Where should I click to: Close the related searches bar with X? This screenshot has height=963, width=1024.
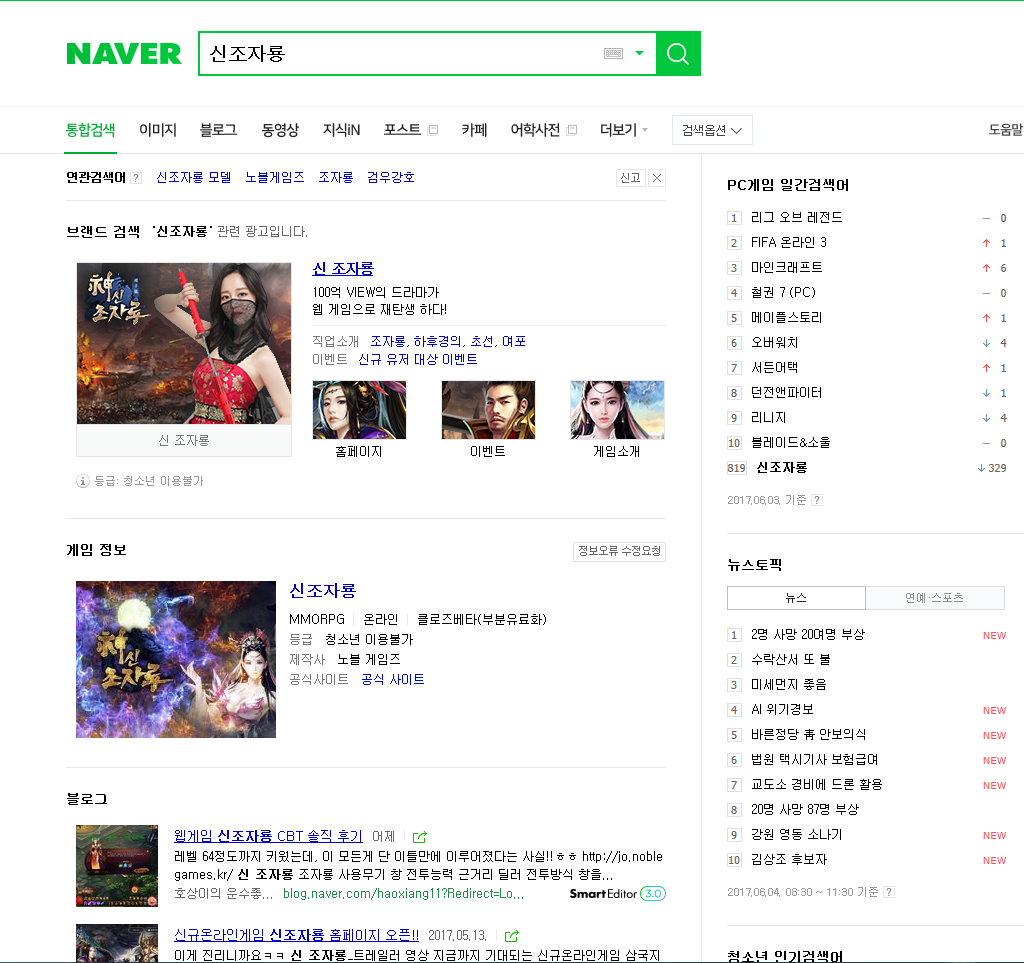coord(657,178)
